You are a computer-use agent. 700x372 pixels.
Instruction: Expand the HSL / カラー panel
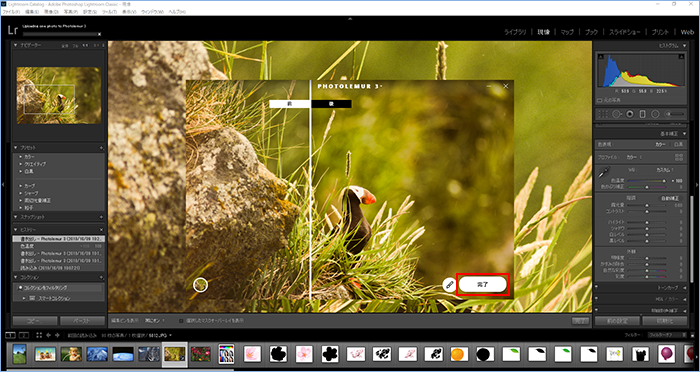[x=685, y=299]
